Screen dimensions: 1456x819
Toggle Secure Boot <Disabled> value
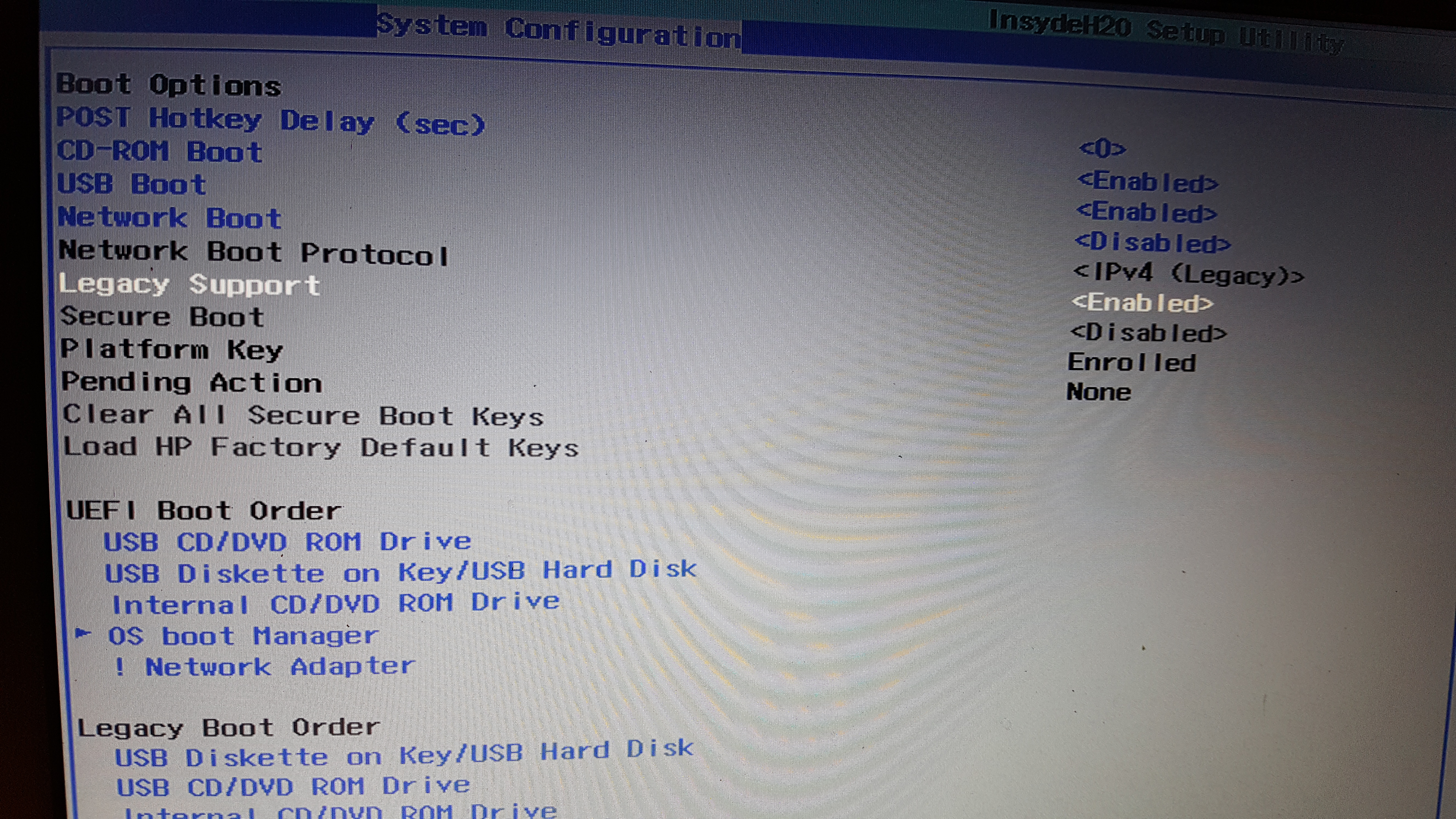[x=1148, y=333]
